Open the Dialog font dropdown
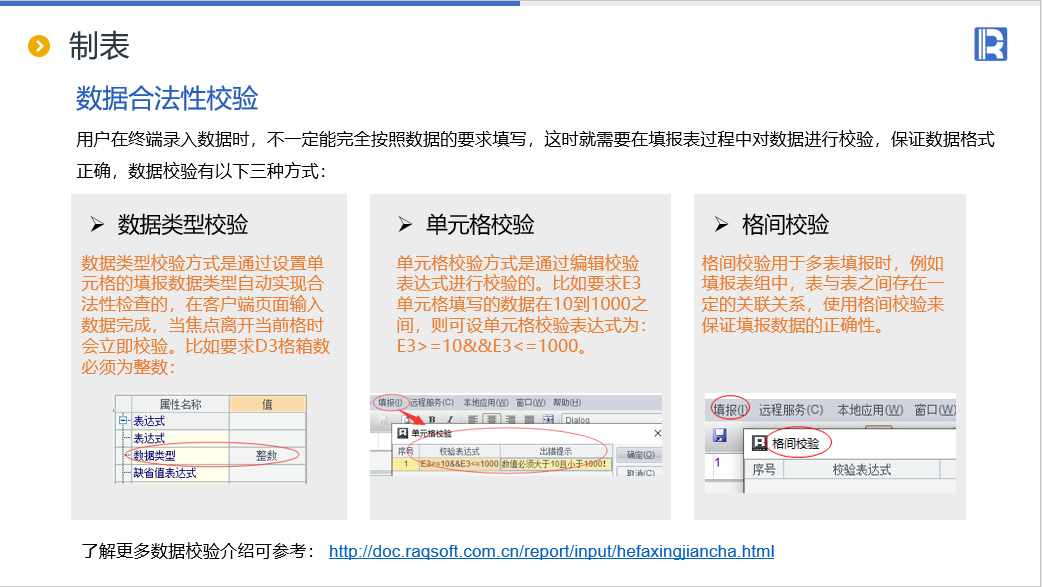Screen dimensions: 1042x587 (611, 420)
